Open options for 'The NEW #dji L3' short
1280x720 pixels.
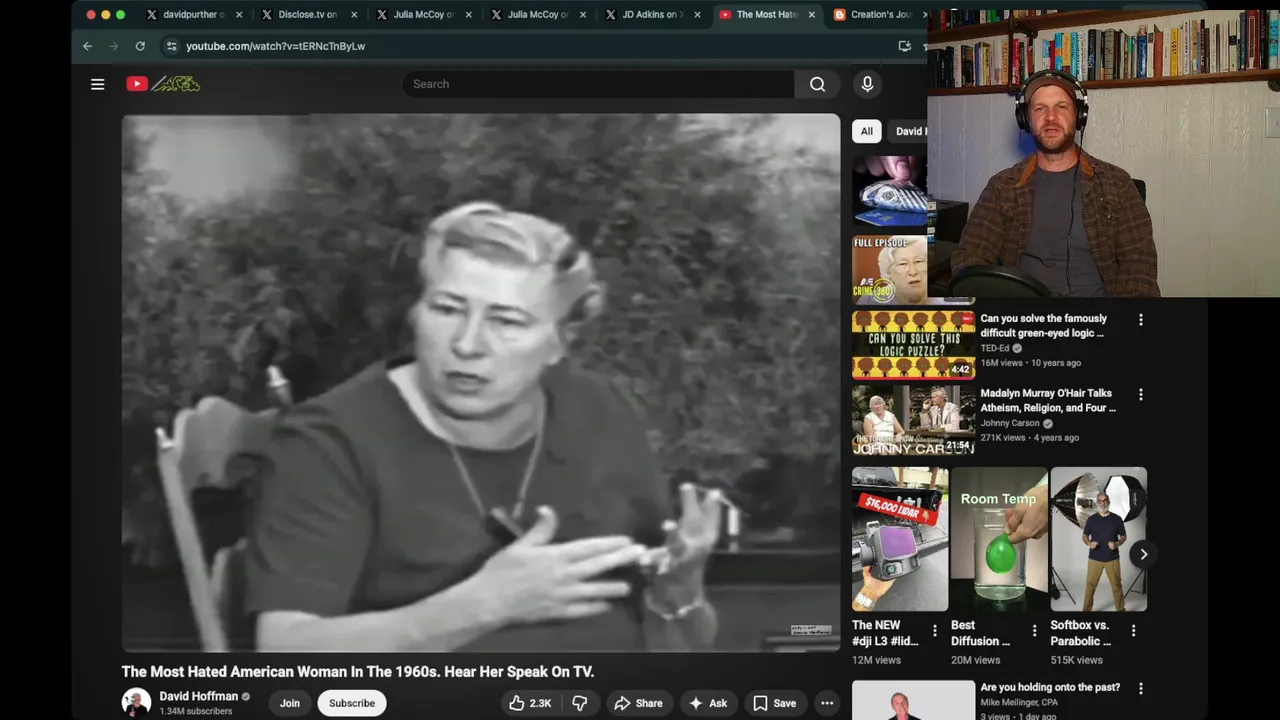[x=935, y=631]
